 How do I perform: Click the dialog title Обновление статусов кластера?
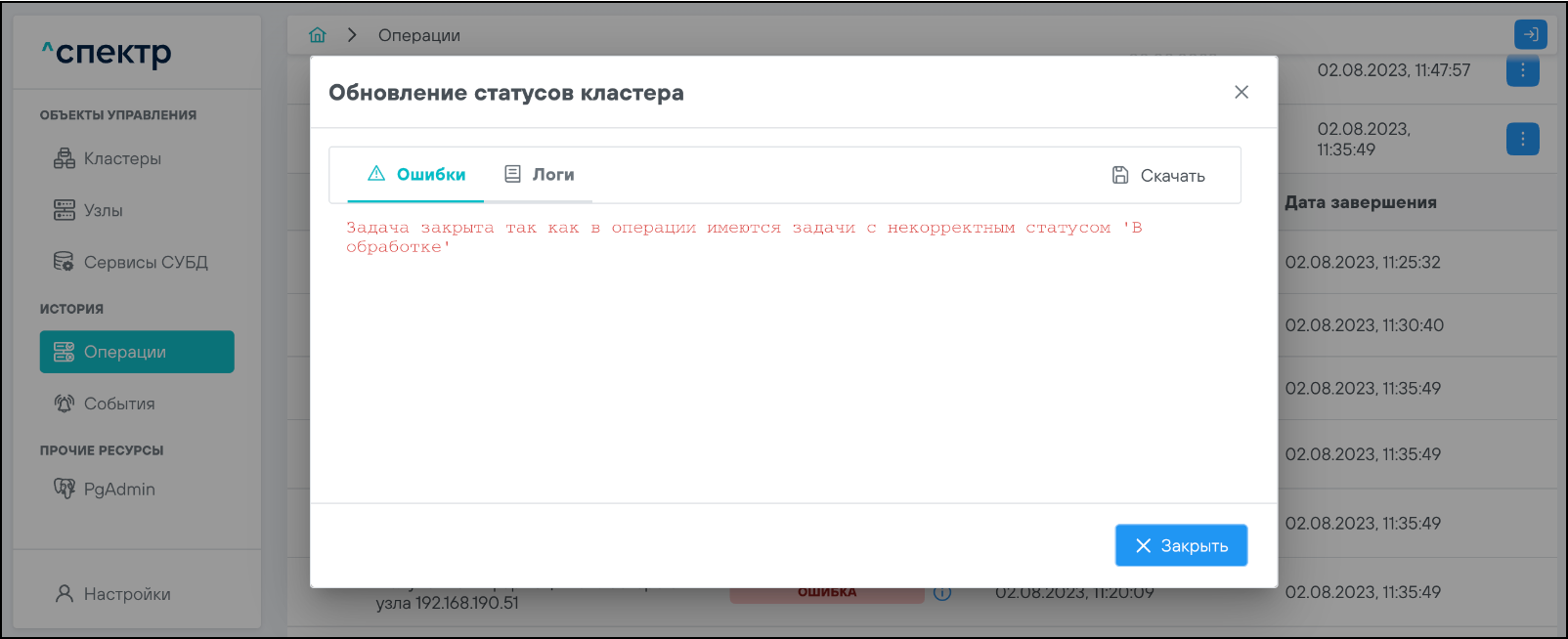506,93
